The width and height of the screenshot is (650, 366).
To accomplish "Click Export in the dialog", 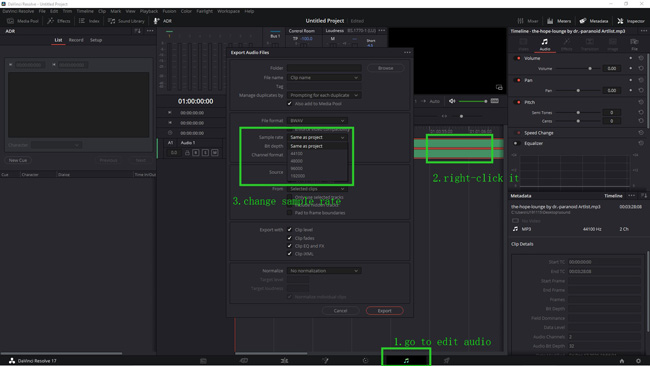I will (x=384, y=310).
